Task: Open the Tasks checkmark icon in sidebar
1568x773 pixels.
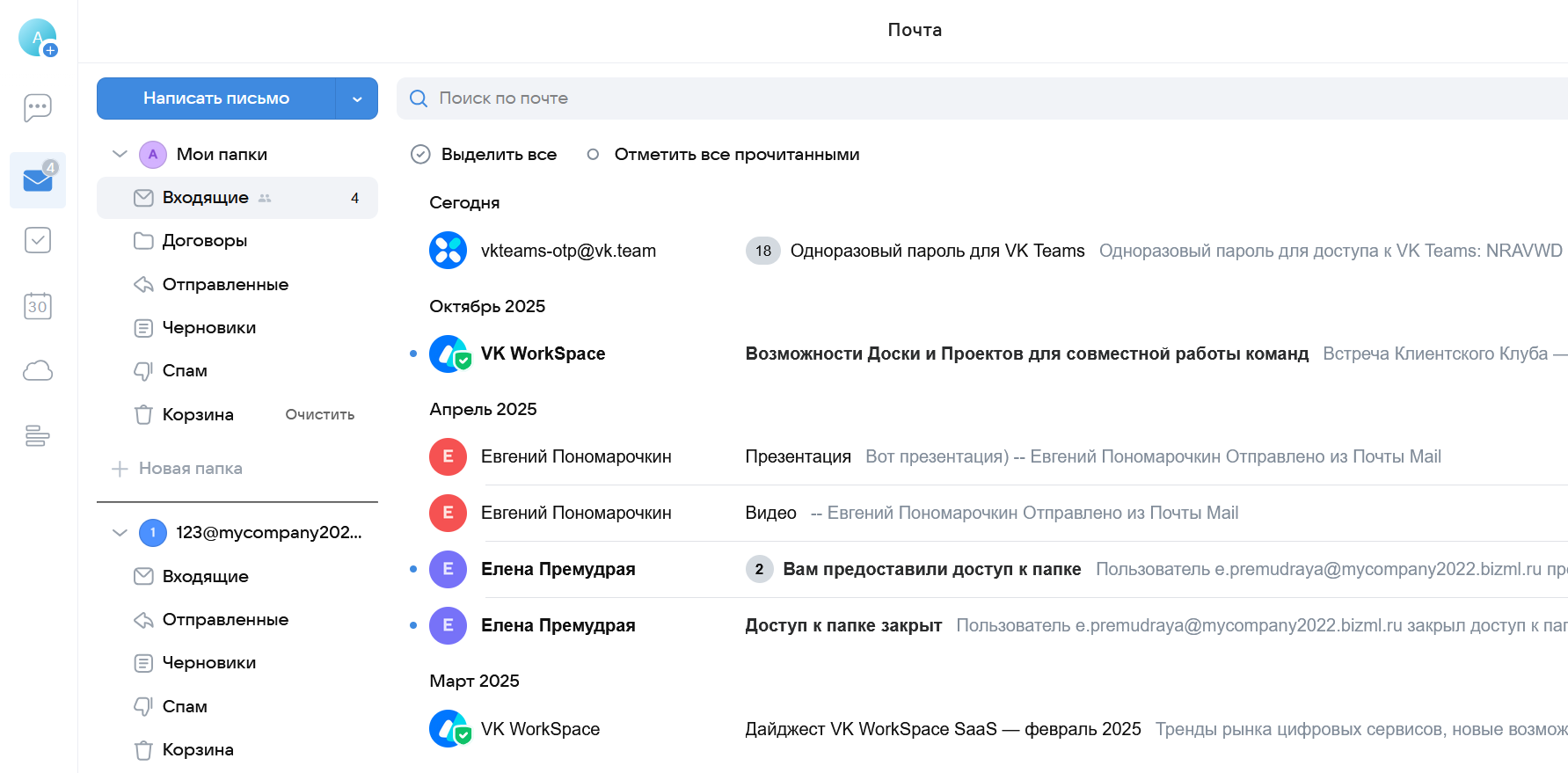Action: point(37,240)
